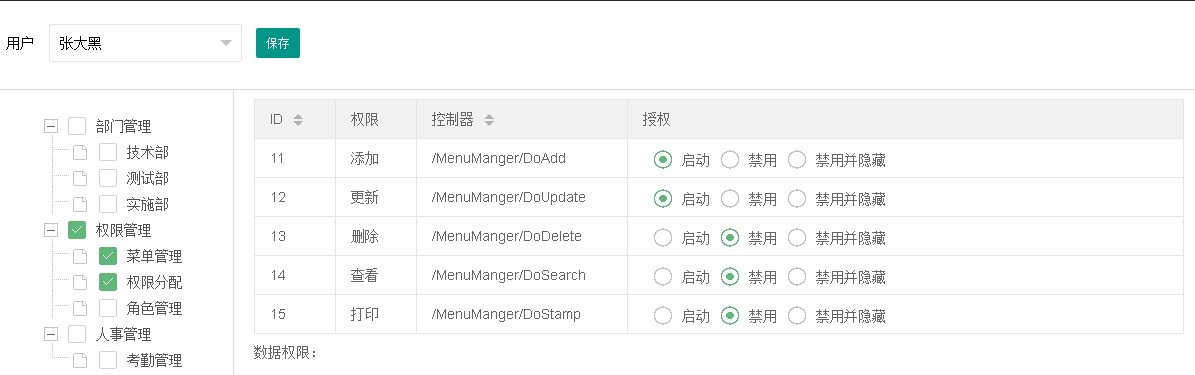Click the file icon beside 角色管理
Screen dimensions: 1195x375
point(80,309)
